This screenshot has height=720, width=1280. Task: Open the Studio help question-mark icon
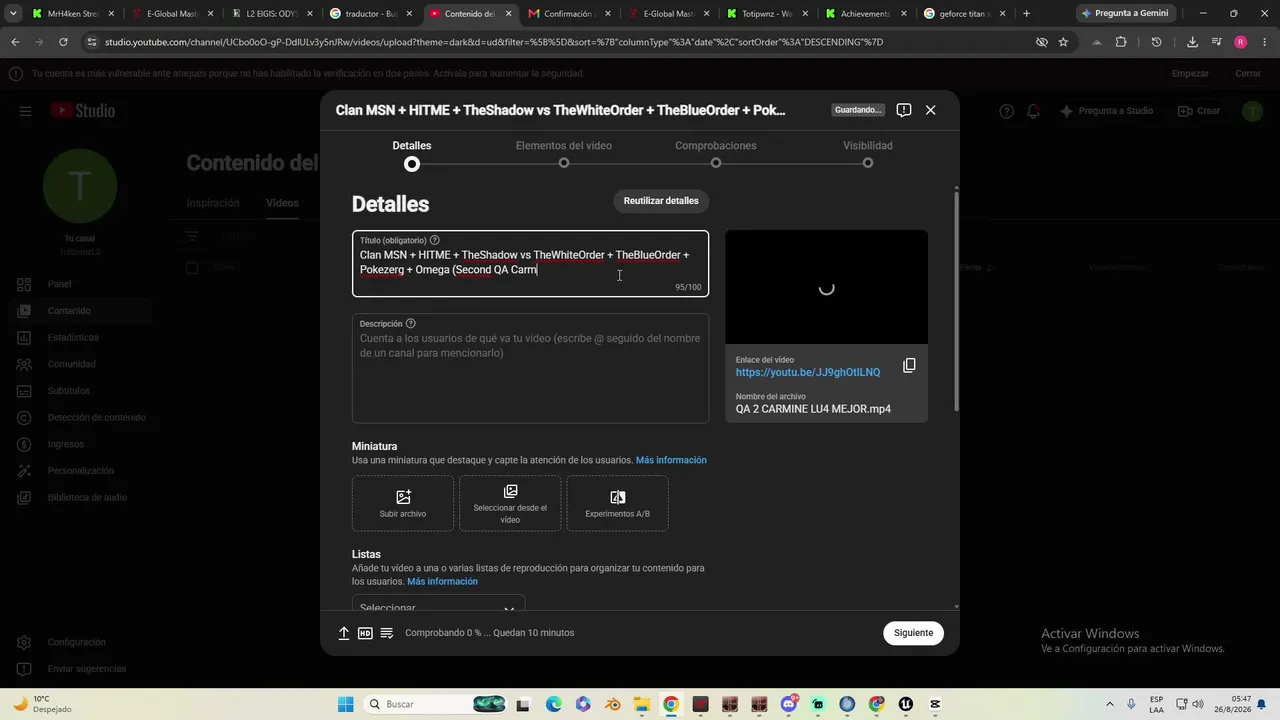(1007, 111)
